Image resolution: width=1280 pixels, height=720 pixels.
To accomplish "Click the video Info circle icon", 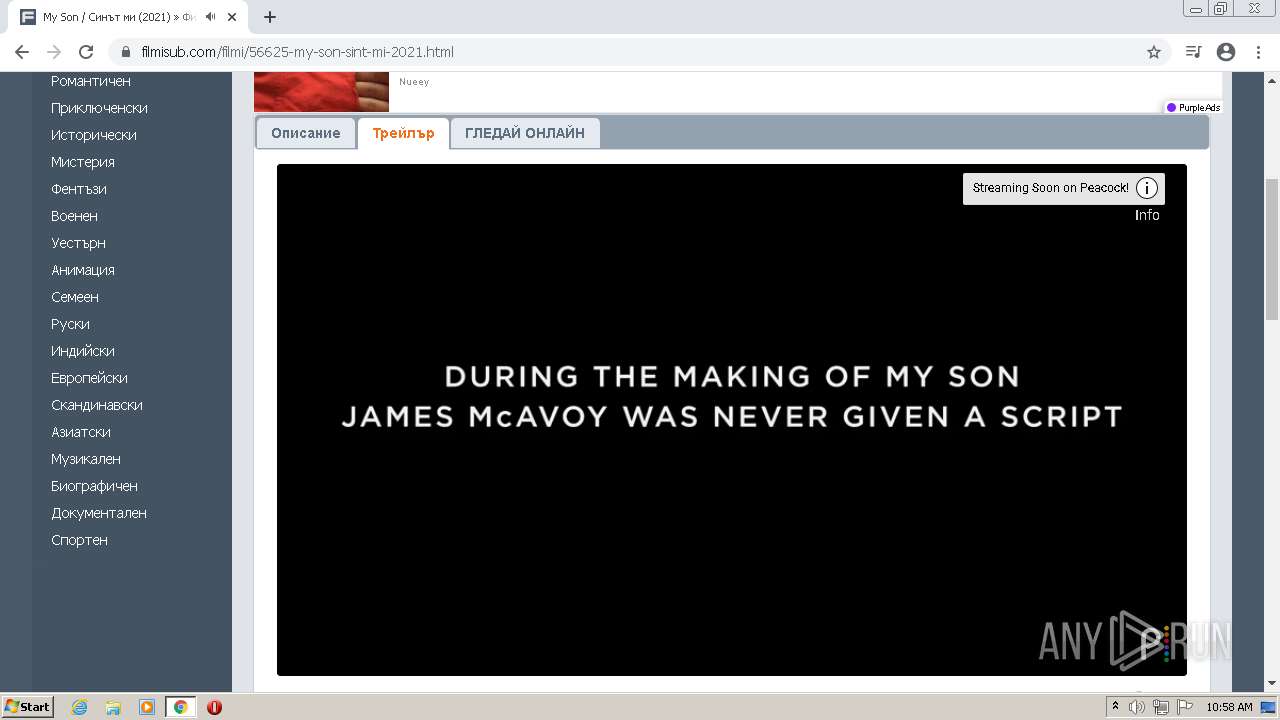I will tap(1147, 188).
